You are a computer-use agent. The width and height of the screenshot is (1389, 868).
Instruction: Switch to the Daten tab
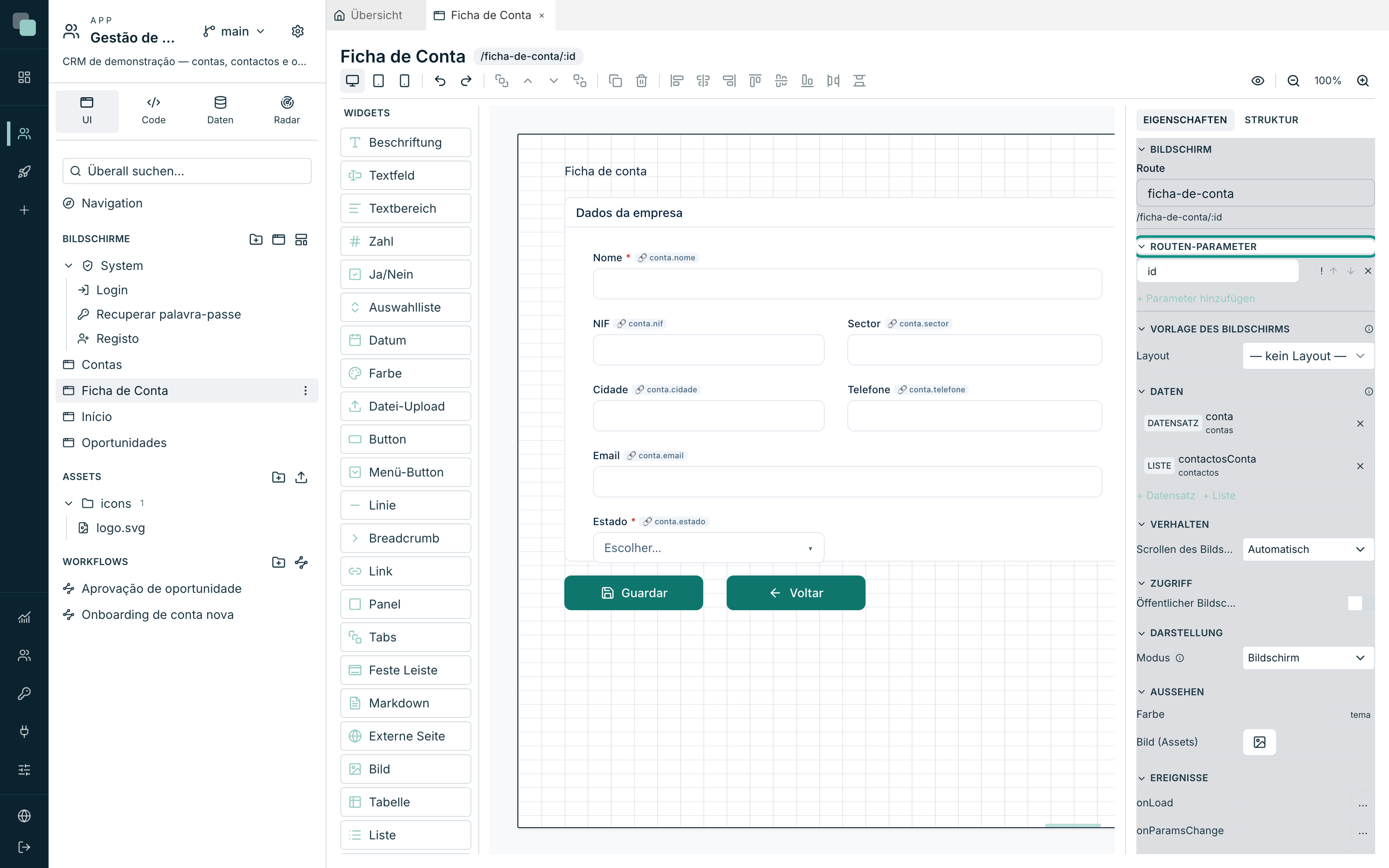click(221, 111)
